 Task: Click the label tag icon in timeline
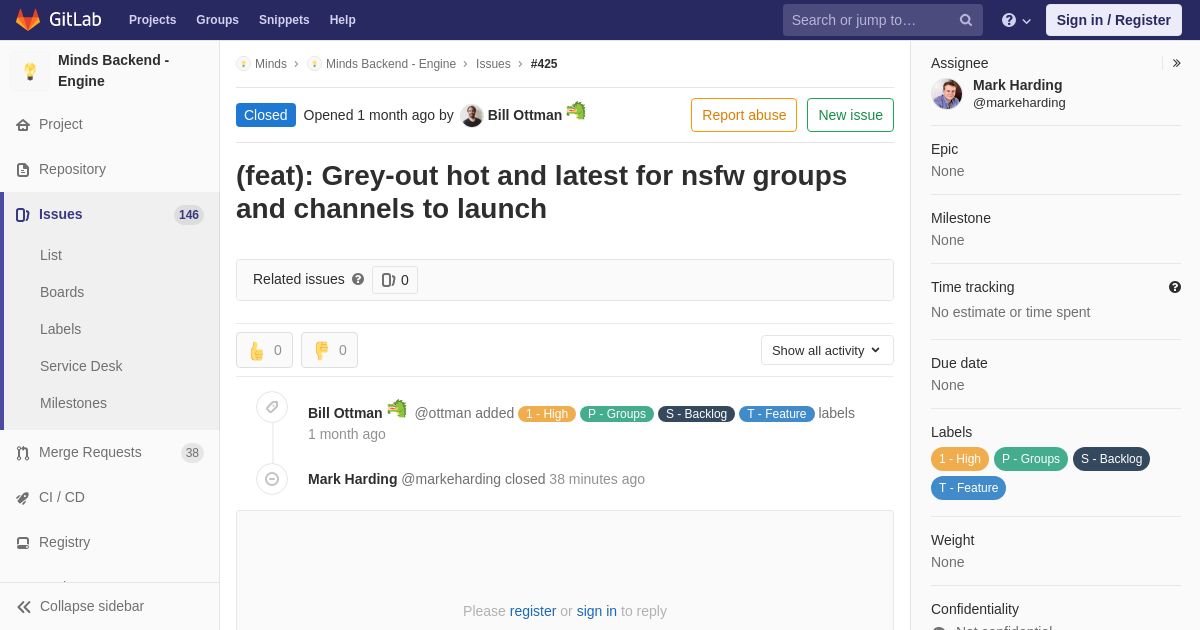pyautogui.click(x=272, y=407)
